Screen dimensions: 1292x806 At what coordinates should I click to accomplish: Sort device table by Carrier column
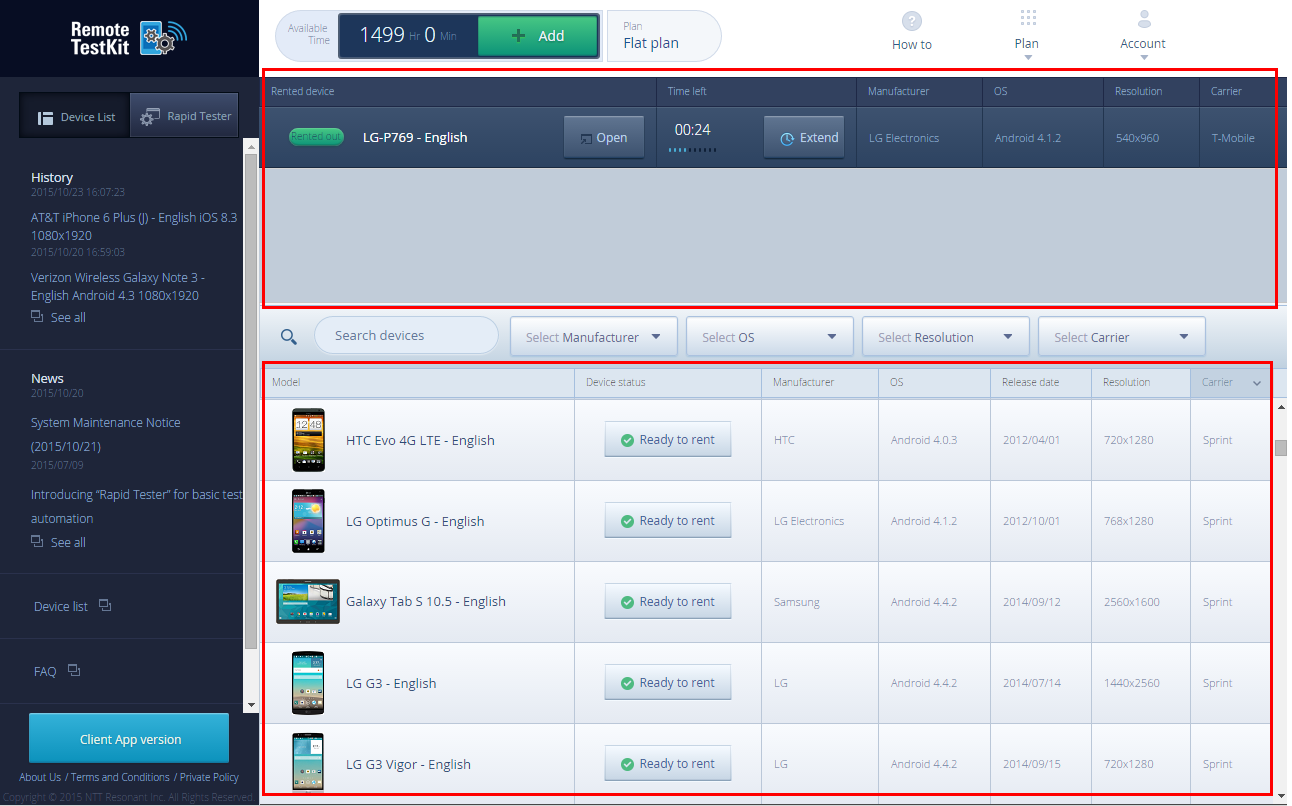1230,382
